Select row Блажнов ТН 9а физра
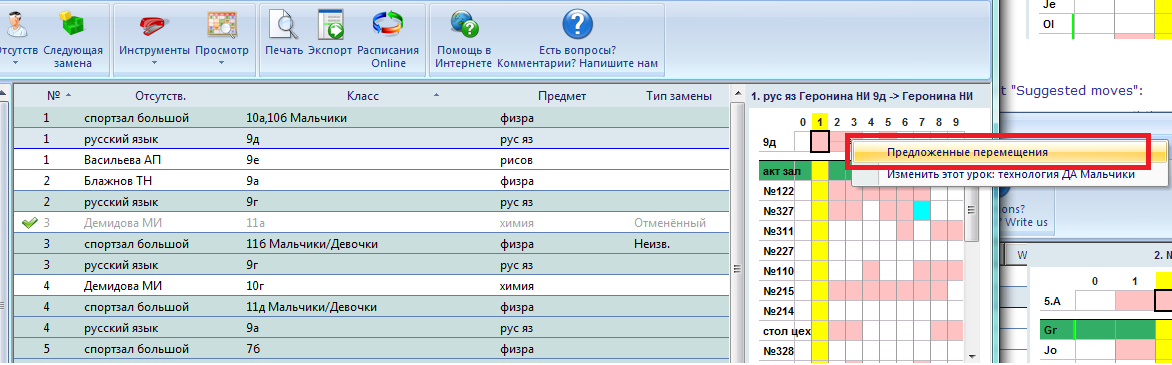The height and width of the screenshot is (365, 1172). pos(371,181)
